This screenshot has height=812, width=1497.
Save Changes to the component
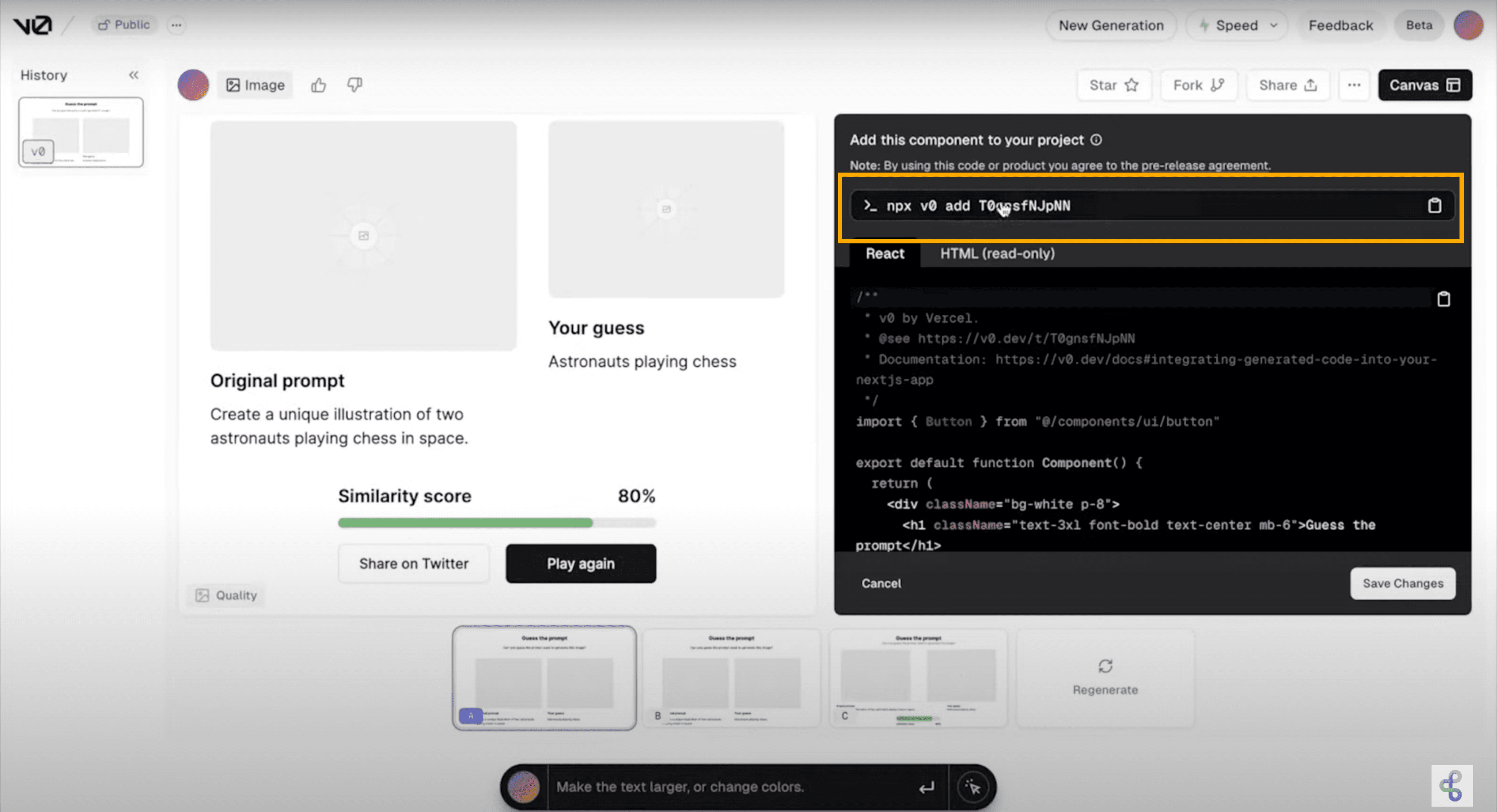(x=1402, y=583)
